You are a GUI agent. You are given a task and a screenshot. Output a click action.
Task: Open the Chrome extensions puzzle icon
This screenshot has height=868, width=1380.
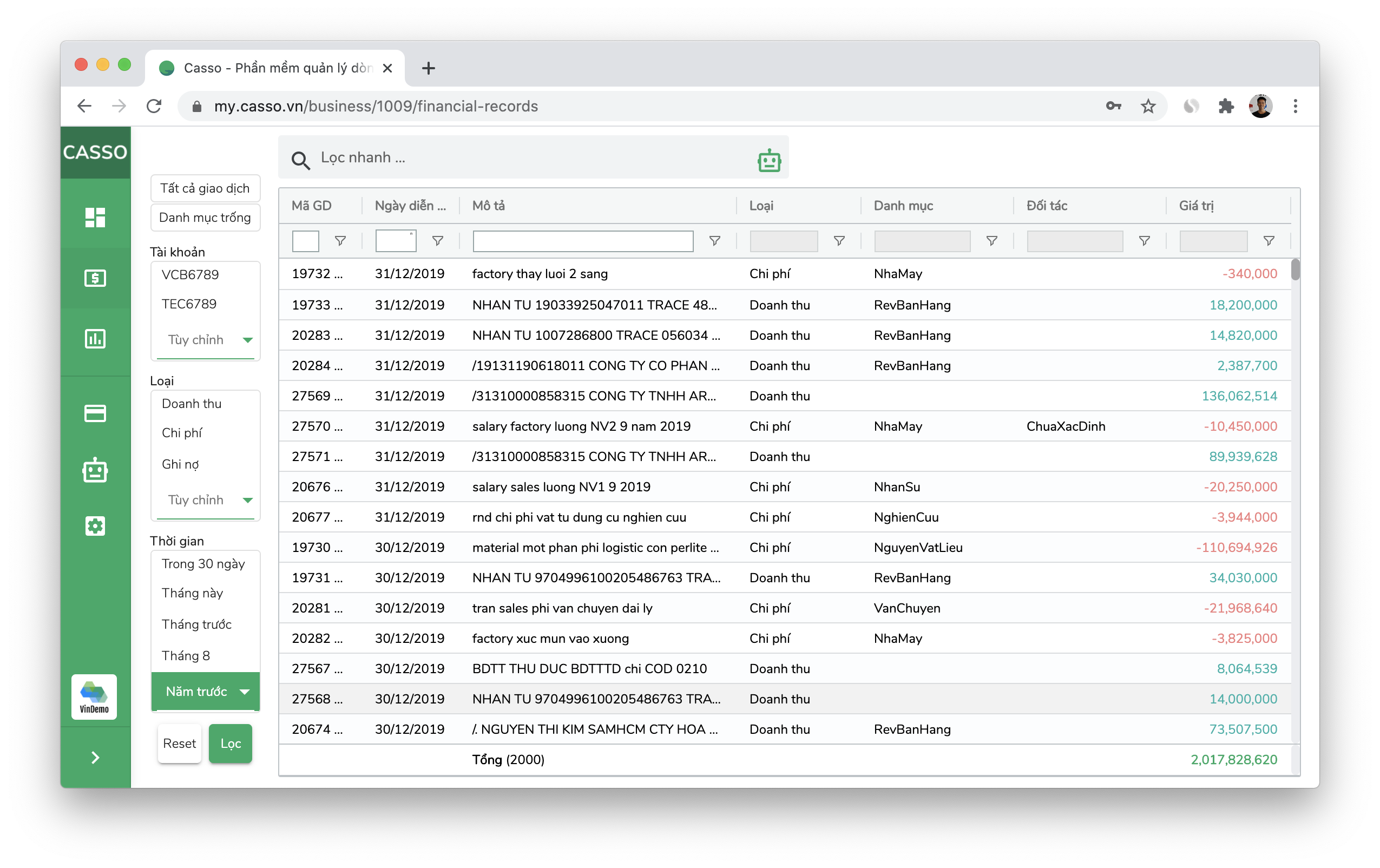tap(1225, 106)
